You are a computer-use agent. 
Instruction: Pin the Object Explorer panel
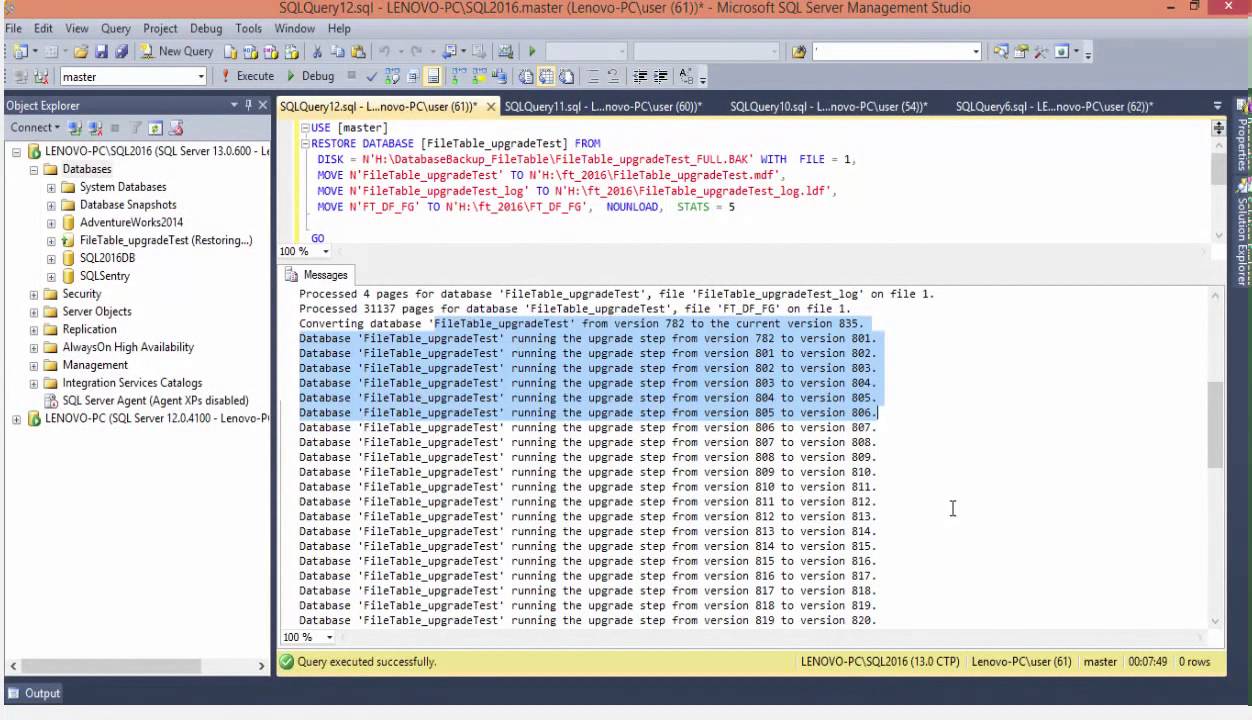pos(248,105)
